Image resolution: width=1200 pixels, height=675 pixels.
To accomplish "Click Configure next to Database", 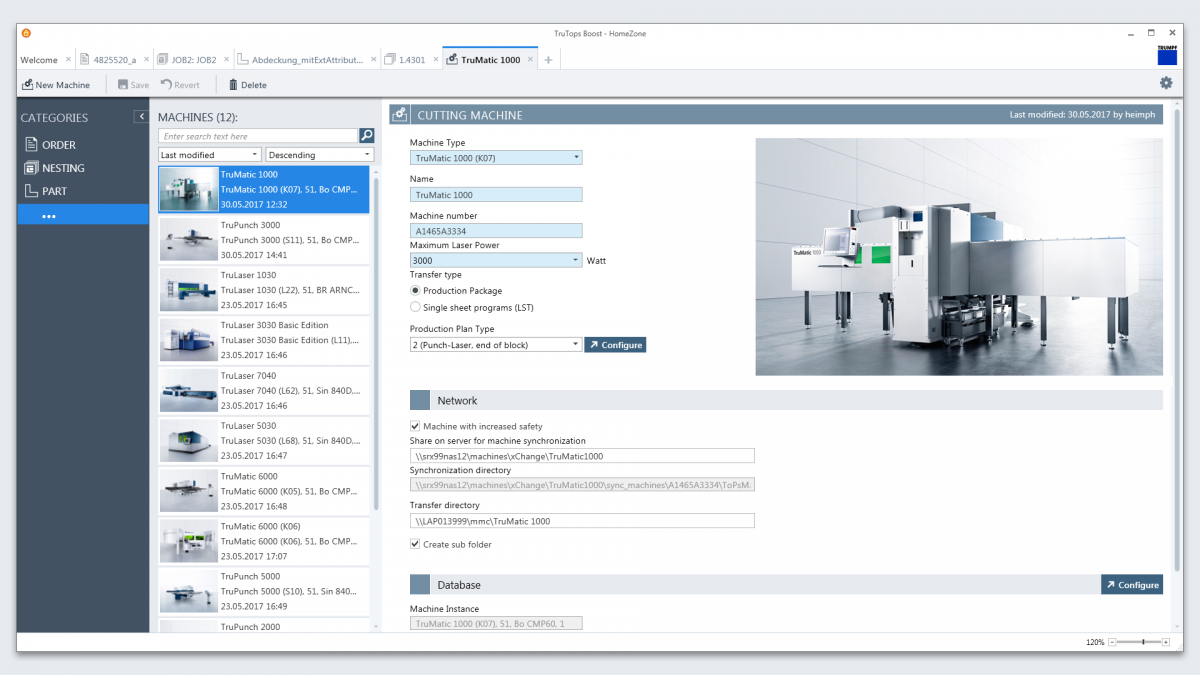I will pos(1131,584).
